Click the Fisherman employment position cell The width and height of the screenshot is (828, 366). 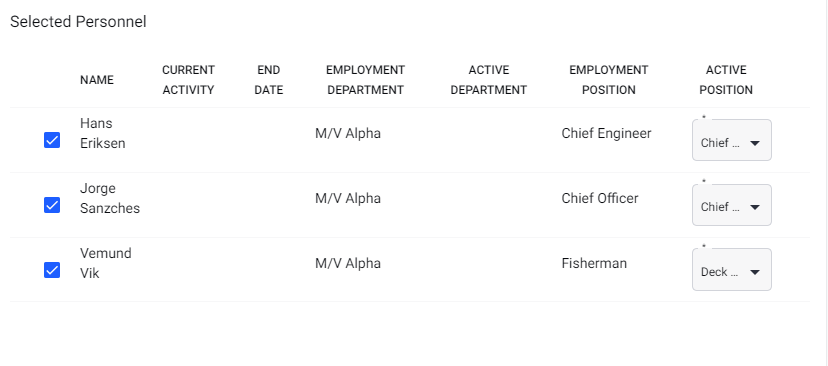pyautogui.click(x=594, y=263)
